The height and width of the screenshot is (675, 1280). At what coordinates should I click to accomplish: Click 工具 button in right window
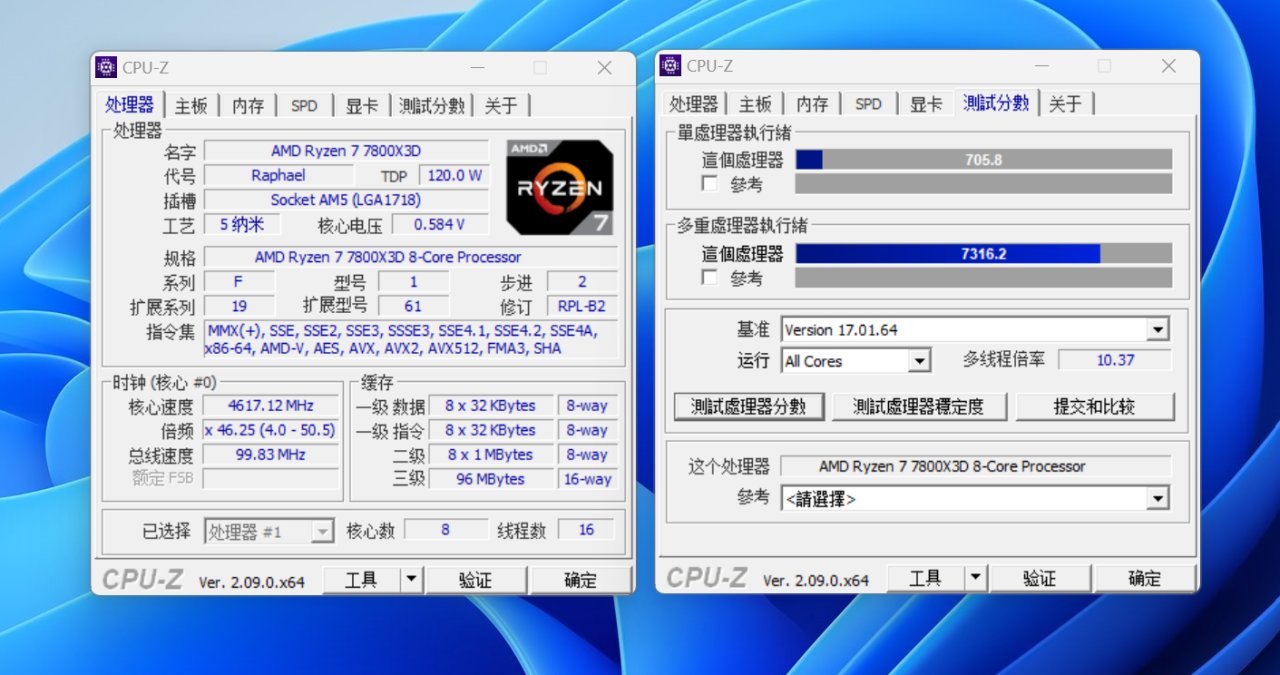tap(925, 579)
